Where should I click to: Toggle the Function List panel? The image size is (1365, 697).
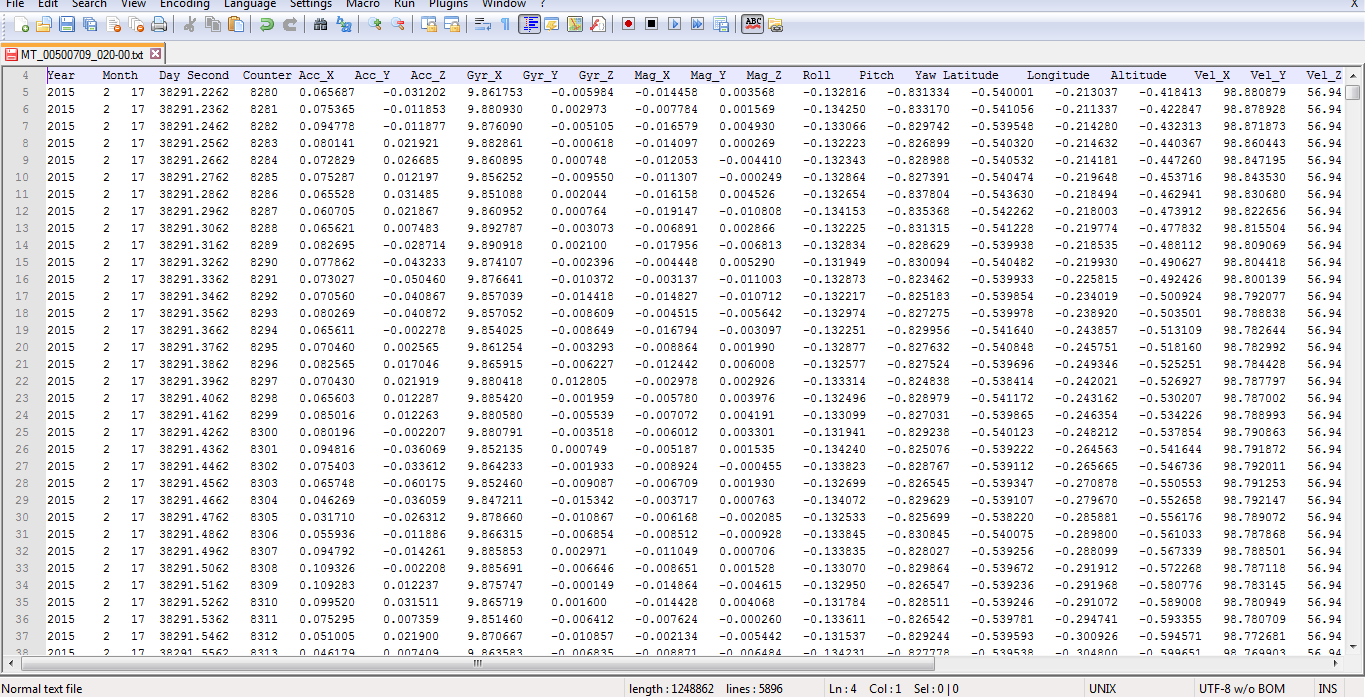pyautogui.click(x=597, y=24)
